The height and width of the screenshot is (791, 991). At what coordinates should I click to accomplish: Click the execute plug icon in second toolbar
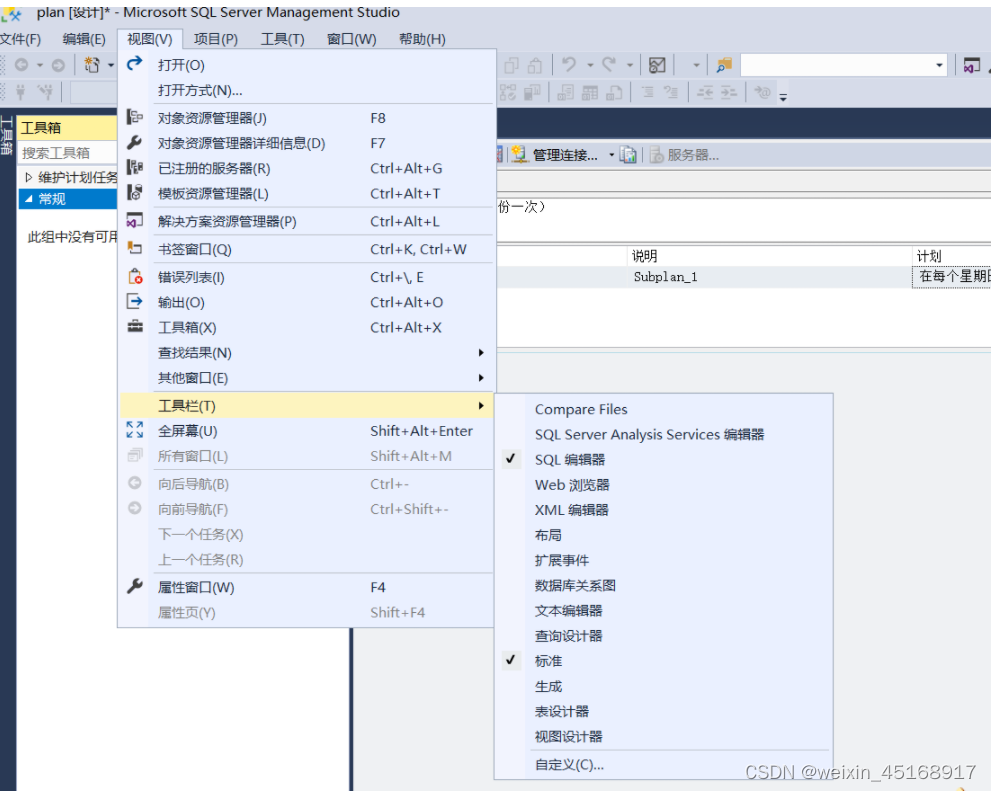click(21, 92)
